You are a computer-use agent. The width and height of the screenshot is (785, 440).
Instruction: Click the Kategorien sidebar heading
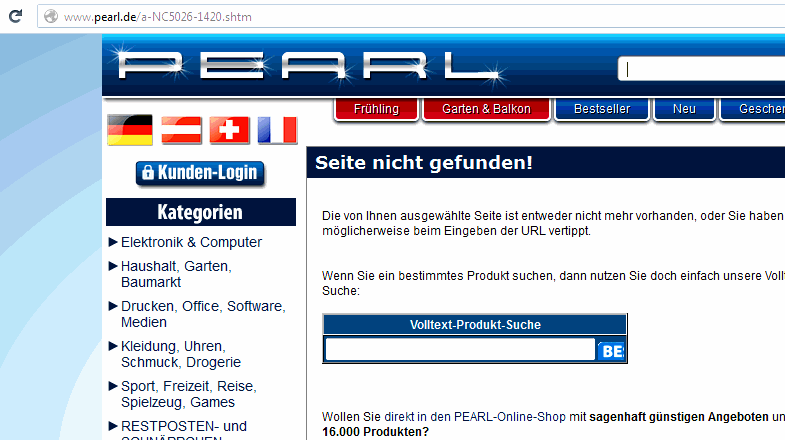(x=200, y=212)
